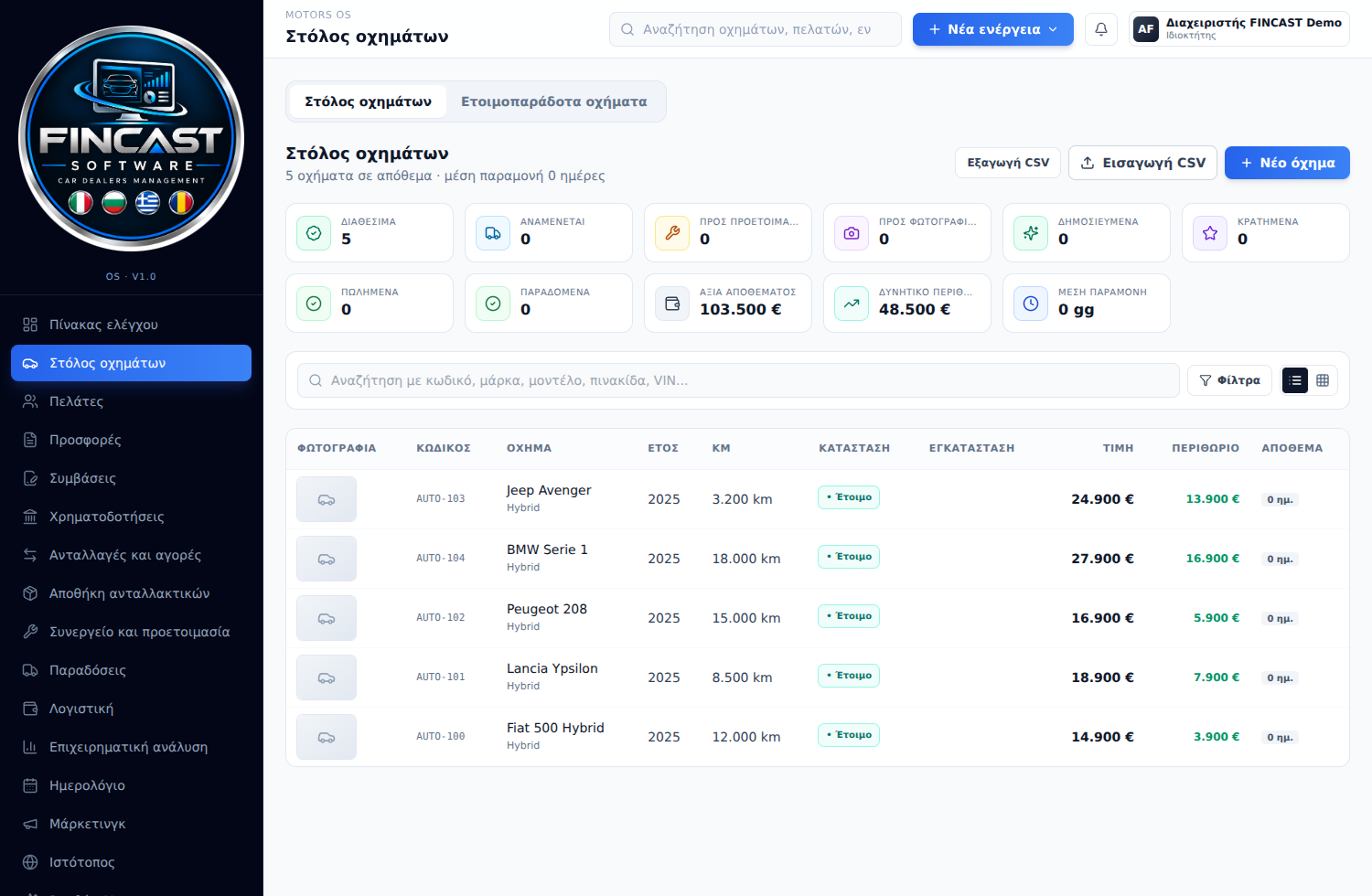
Task: Open the Fiat 500 Hybrid photo thumbnail
Action: point(327,737)
